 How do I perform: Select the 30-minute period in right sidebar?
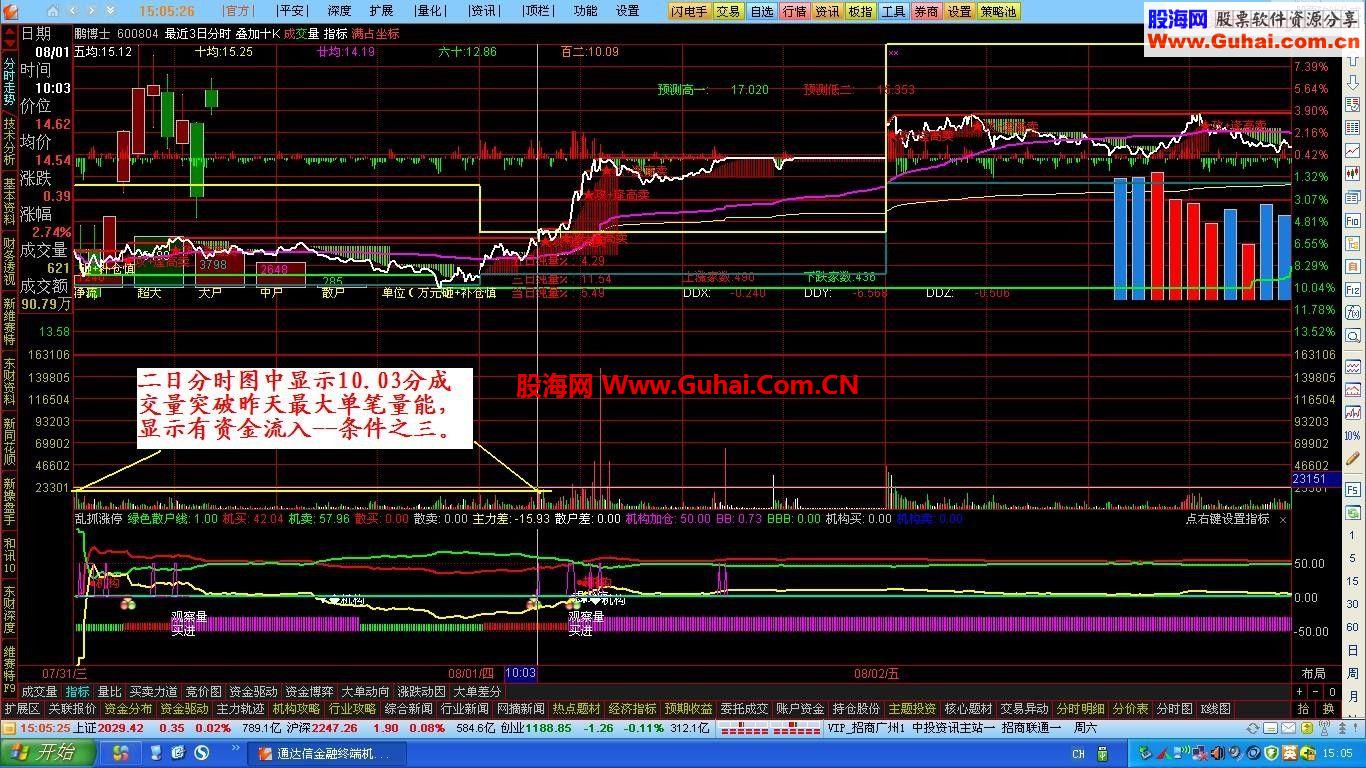(x=1353, y=604)
